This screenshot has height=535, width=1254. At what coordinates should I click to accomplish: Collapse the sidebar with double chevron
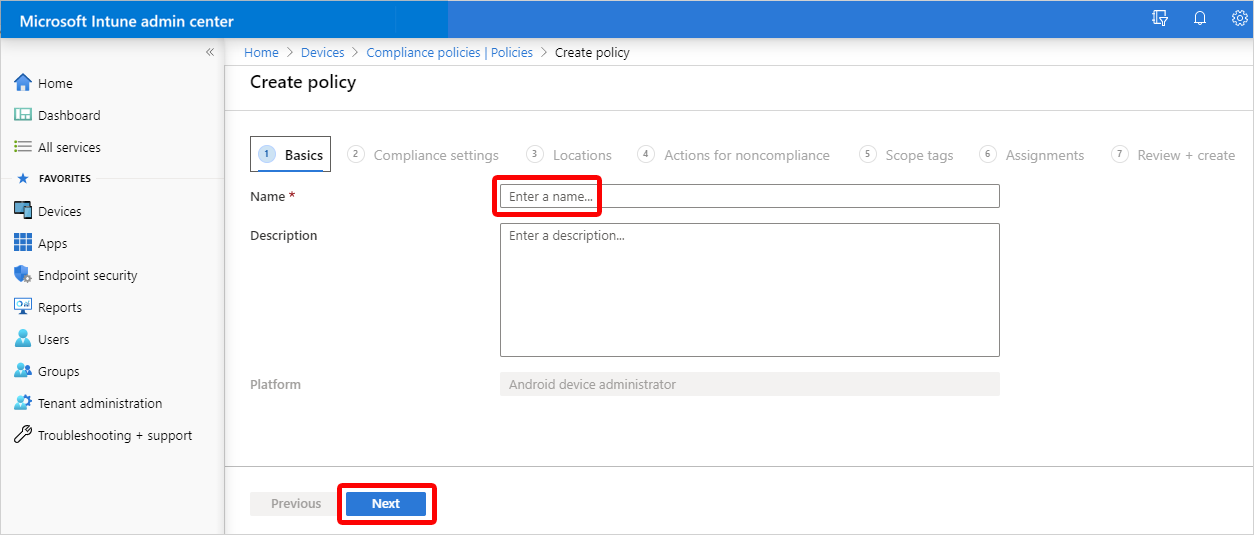[210, 52]
